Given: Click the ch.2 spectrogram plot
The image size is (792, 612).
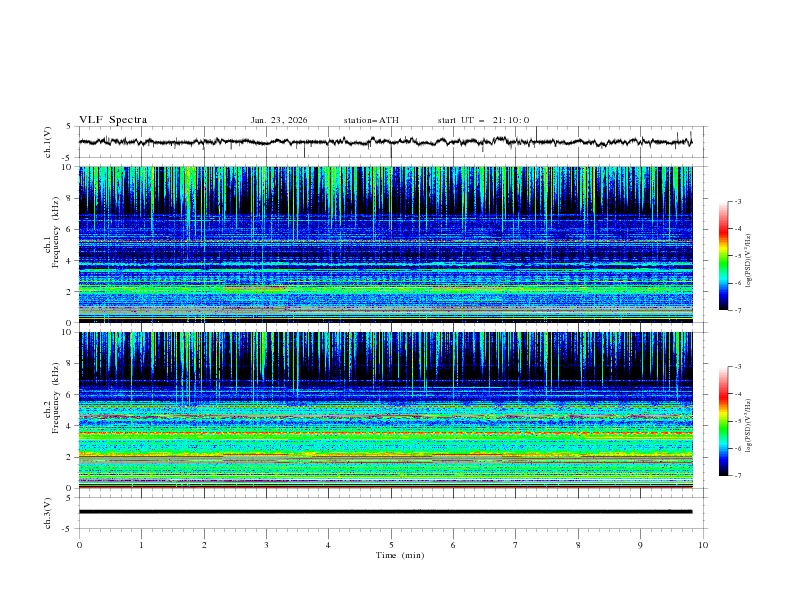Looking at the screenshot, I should pos(386,410).
